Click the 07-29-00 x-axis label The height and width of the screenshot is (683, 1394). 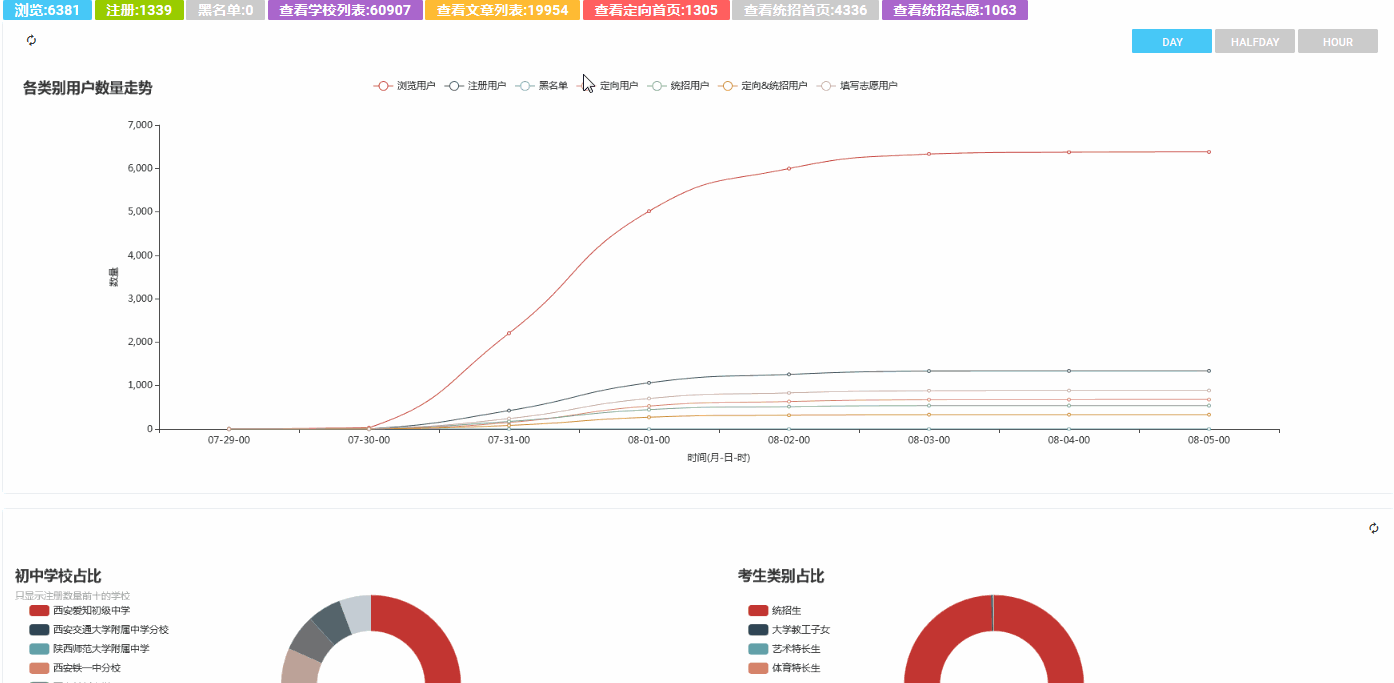[x=229, y=440]
